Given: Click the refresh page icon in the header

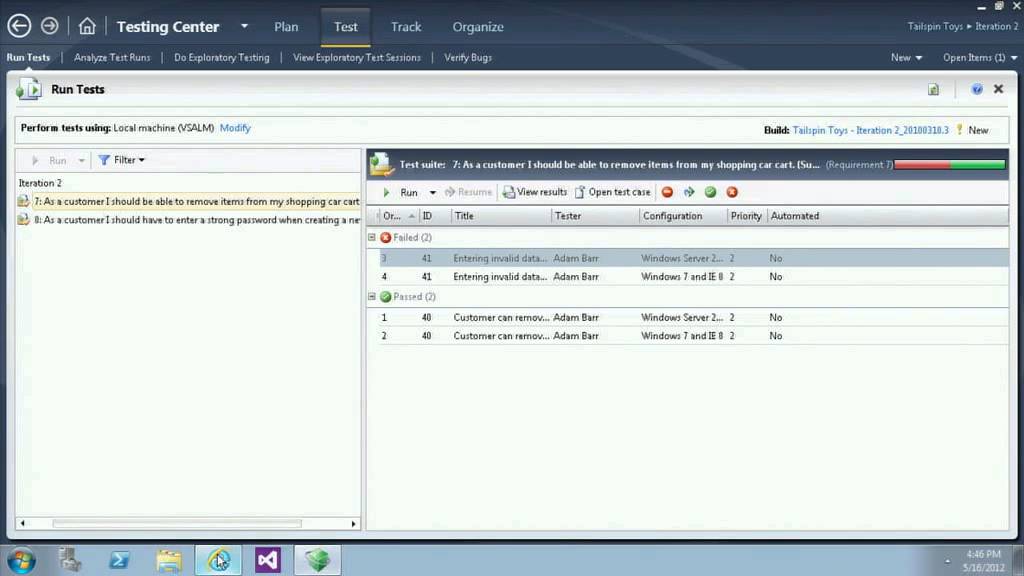Looking at the screenshot, I should click(x=933, y=89).
